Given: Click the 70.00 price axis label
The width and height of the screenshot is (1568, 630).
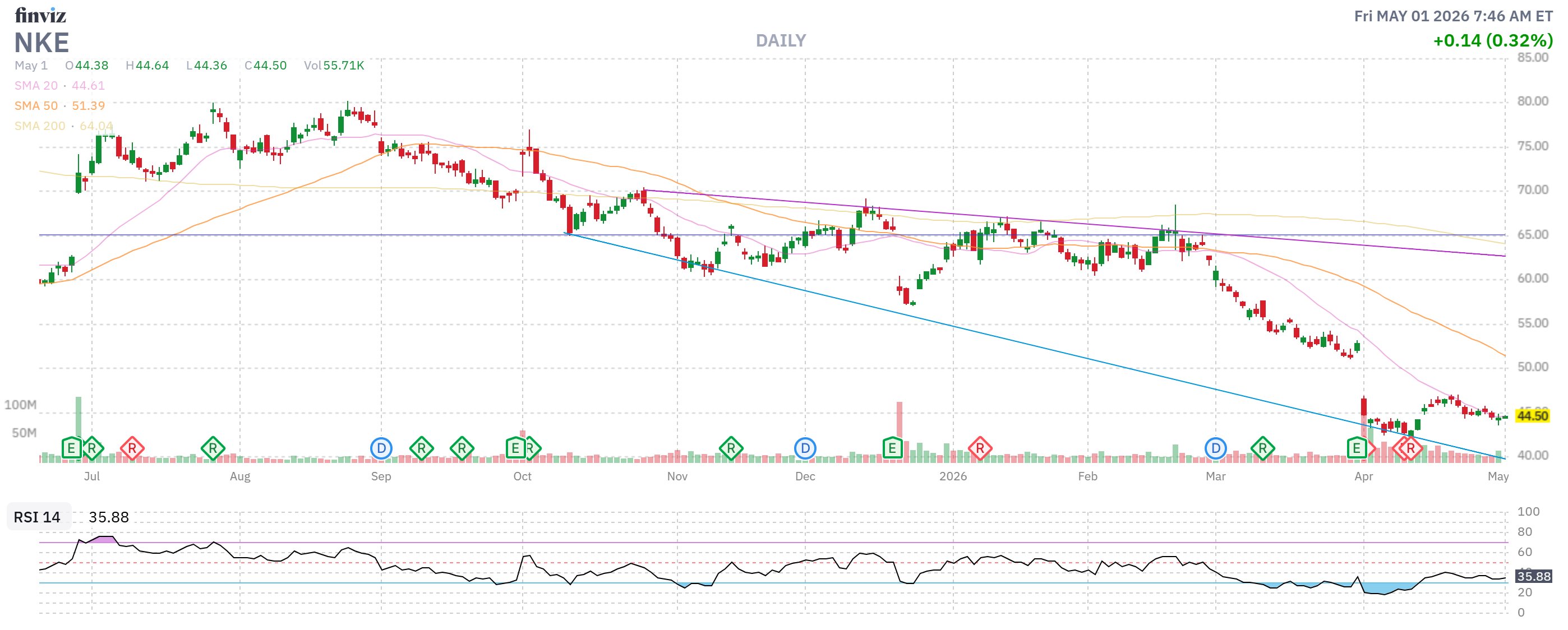Looking at the screenshot, I should click(1533, 190).
